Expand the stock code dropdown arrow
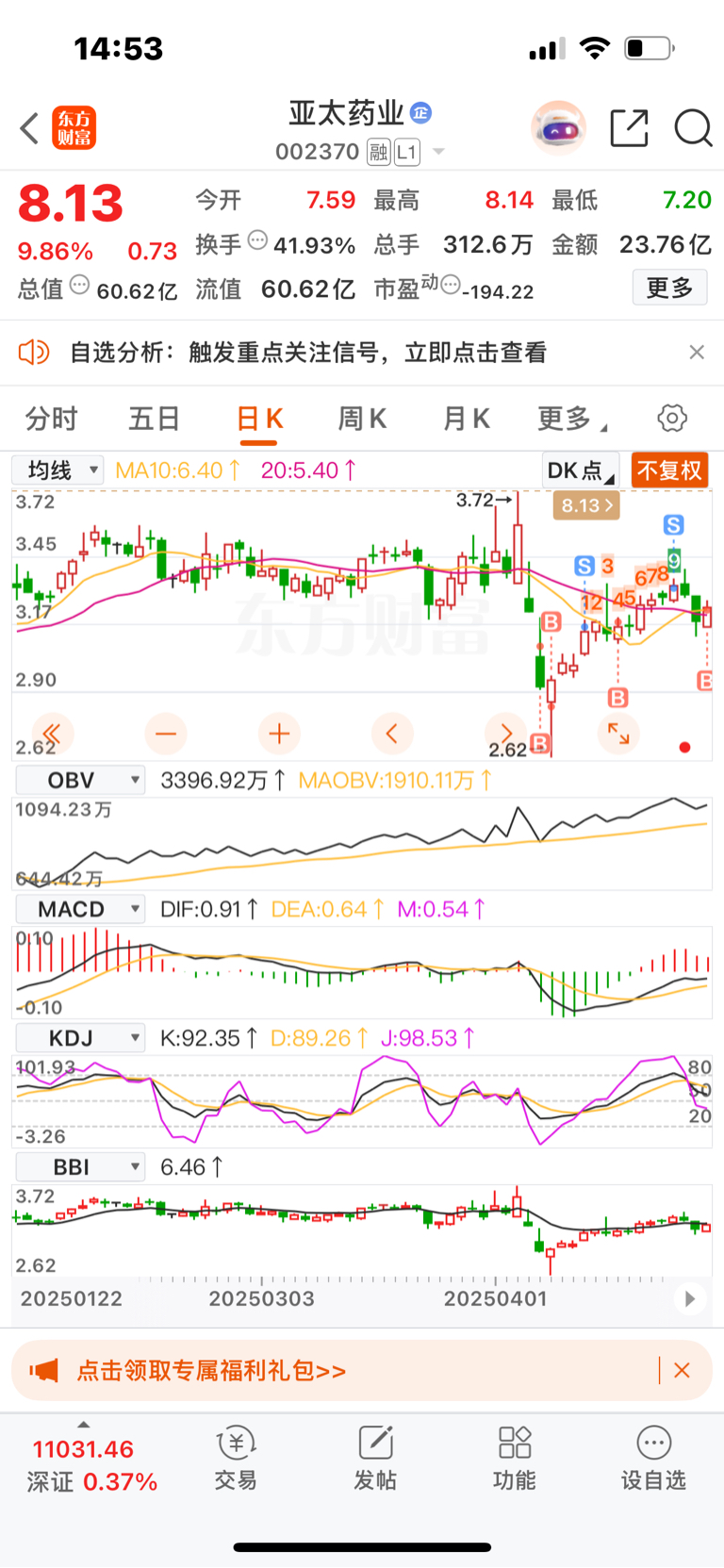 coord(438,152)
